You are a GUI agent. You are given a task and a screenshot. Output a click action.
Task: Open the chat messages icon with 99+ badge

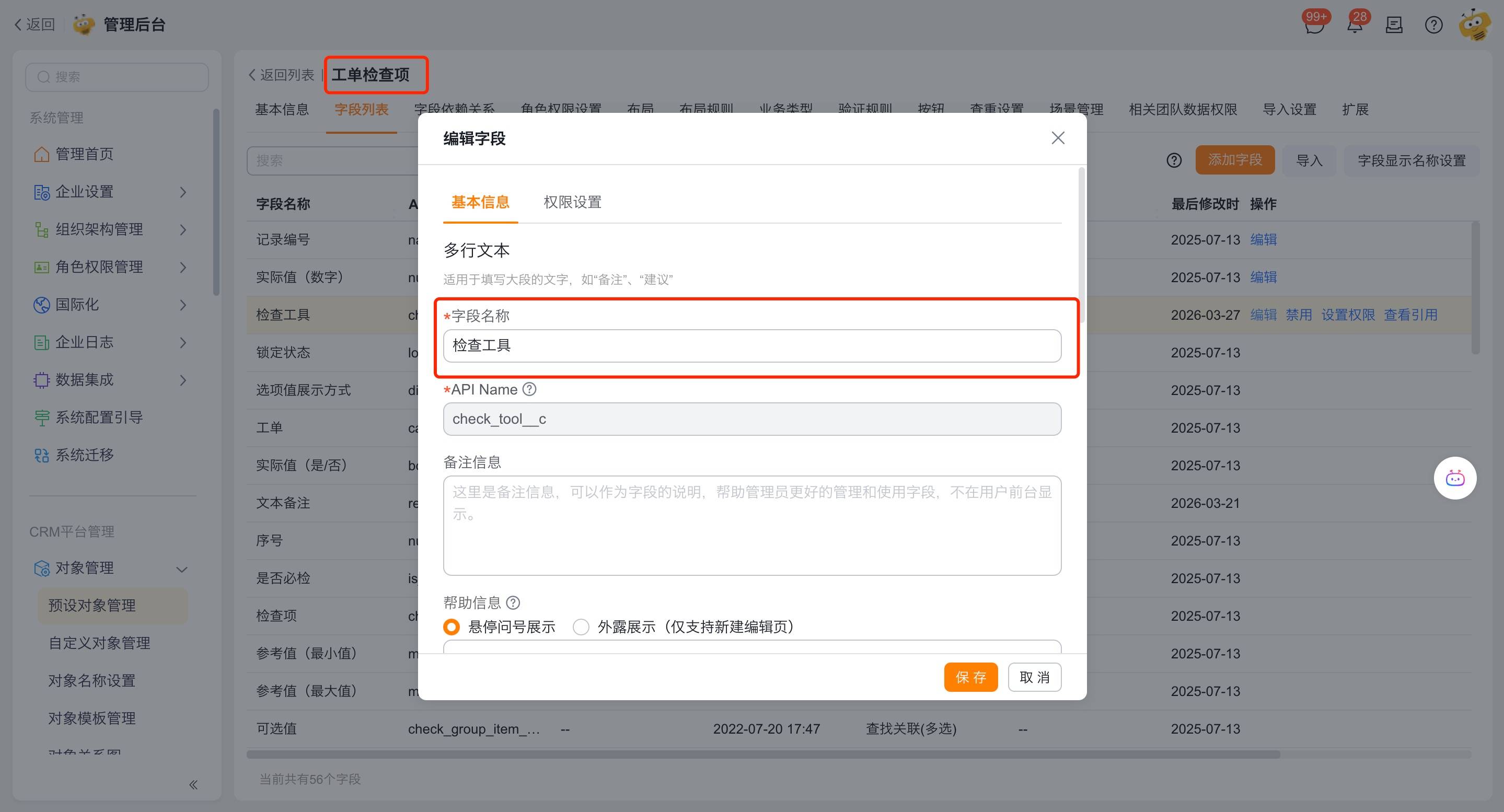tap(1314, 25)
